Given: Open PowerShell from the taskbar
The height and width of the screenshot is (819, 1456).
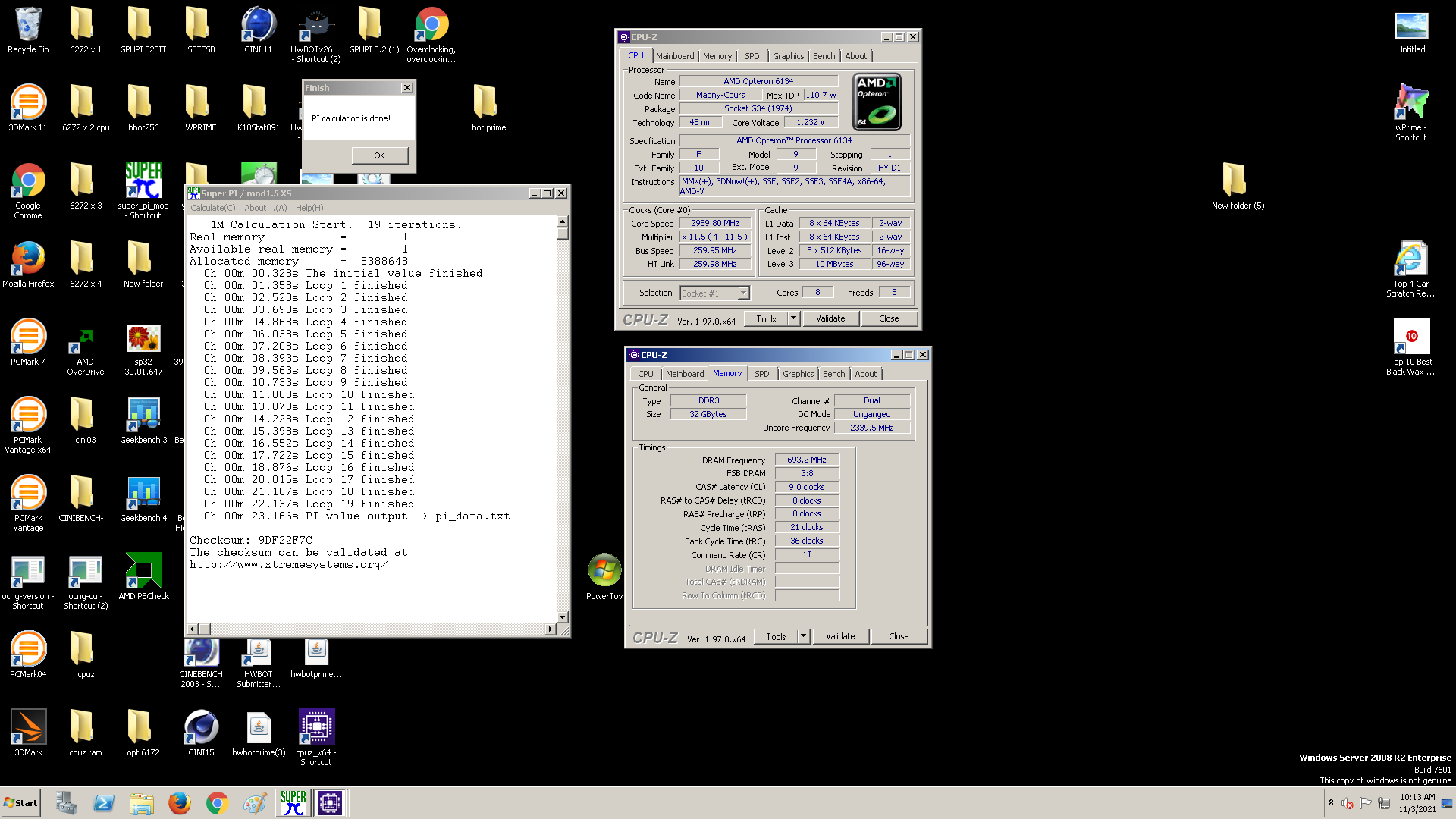Looking at the screenshot, I should [x=104, y=802].
